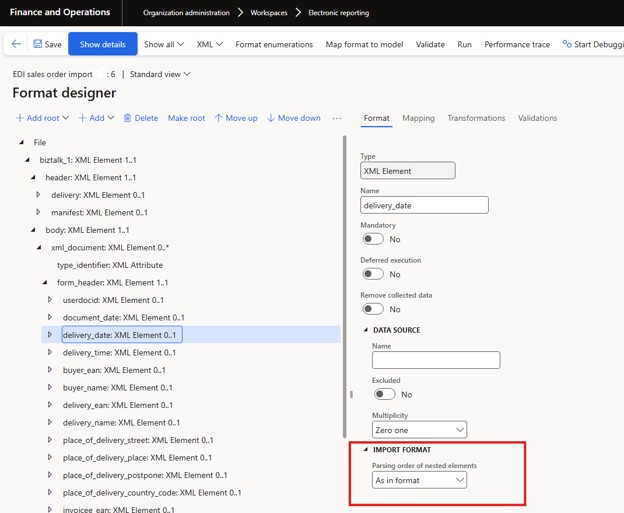Open the Standard view selector
The height and width of the screenshot is (513, 624).
click(x=160, y=74)
